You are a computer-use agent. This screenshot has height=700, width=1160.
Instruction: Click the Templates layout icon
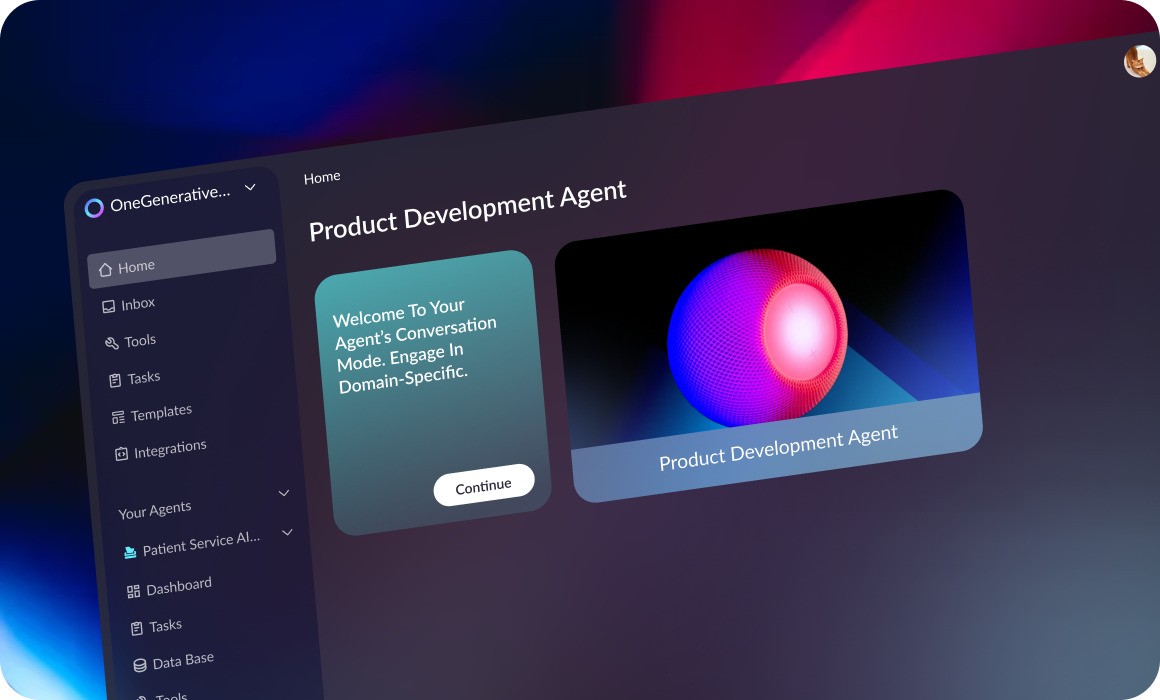118,417
